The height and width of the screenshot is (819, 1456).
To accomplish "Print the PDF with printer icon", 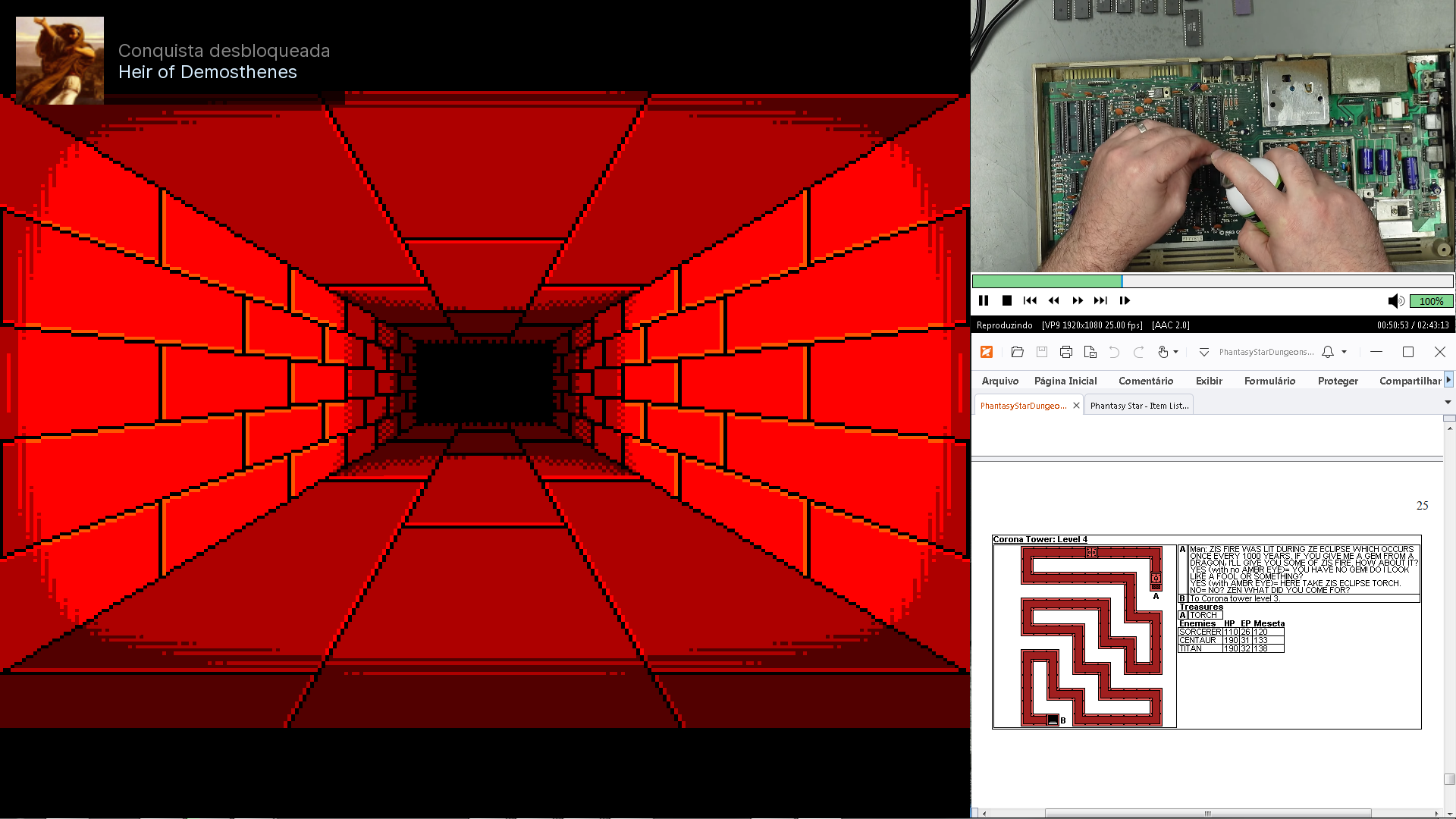I will (x=1066, y=352).
